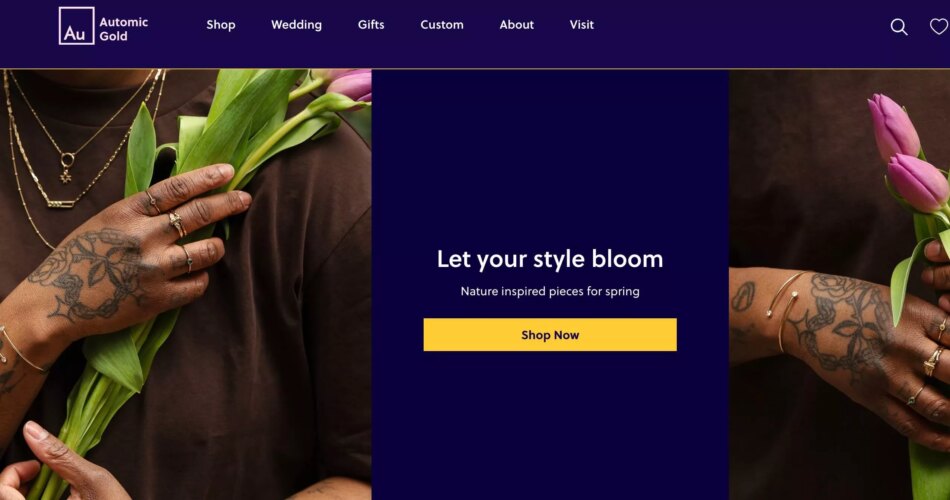Viewport: 950px width, 500px height.
Task: Select the Visit navigation link
Action: (x=582, y=25)
